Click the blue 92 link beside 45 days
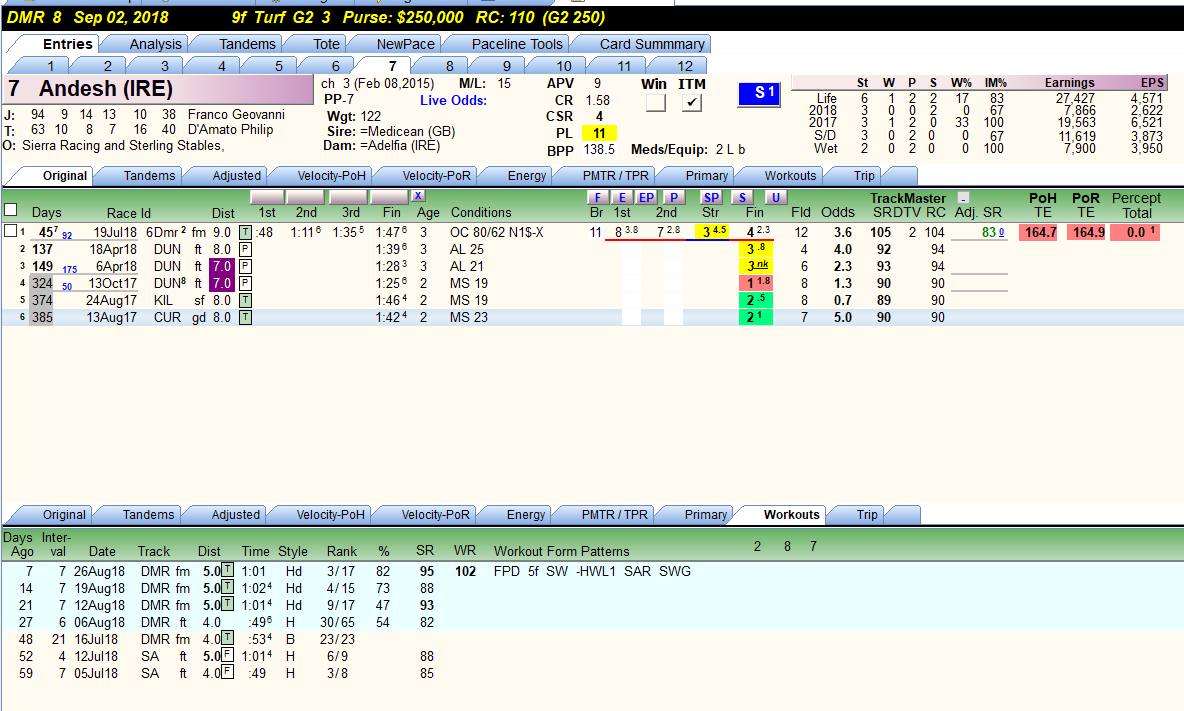 [x=67, y=235]
